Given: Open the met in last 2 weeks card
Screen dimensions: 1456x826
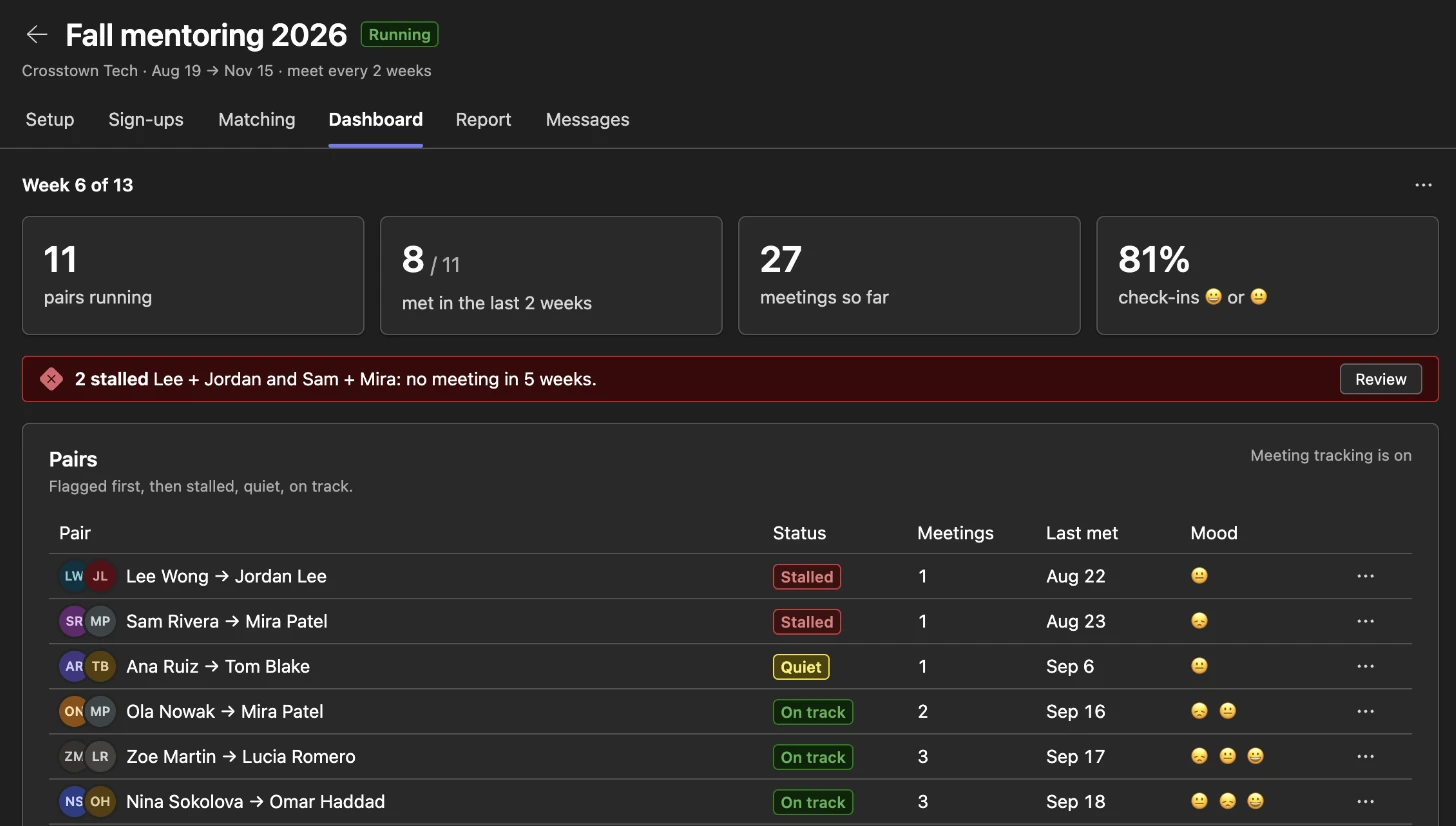Looking at the screenshot, I should click(x=551, y=275).
